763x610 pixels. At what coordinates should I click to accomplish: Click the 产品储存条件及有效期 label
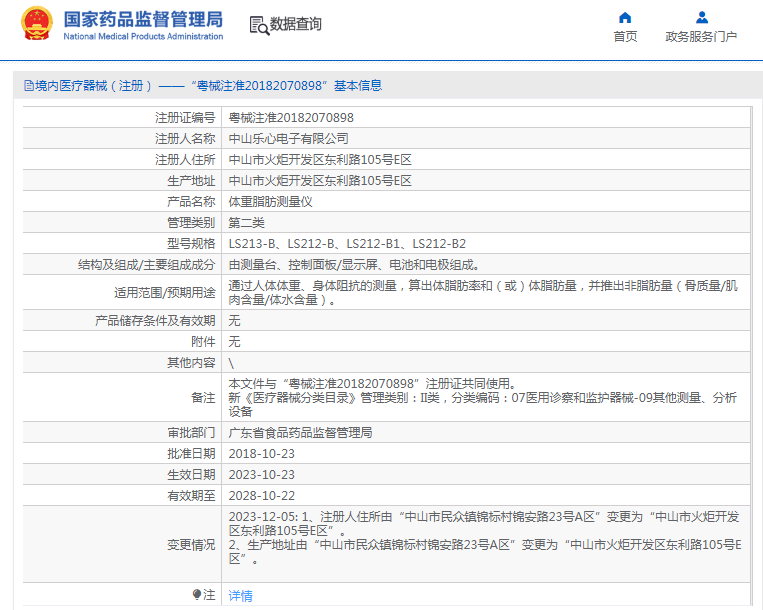pos(155,321)
